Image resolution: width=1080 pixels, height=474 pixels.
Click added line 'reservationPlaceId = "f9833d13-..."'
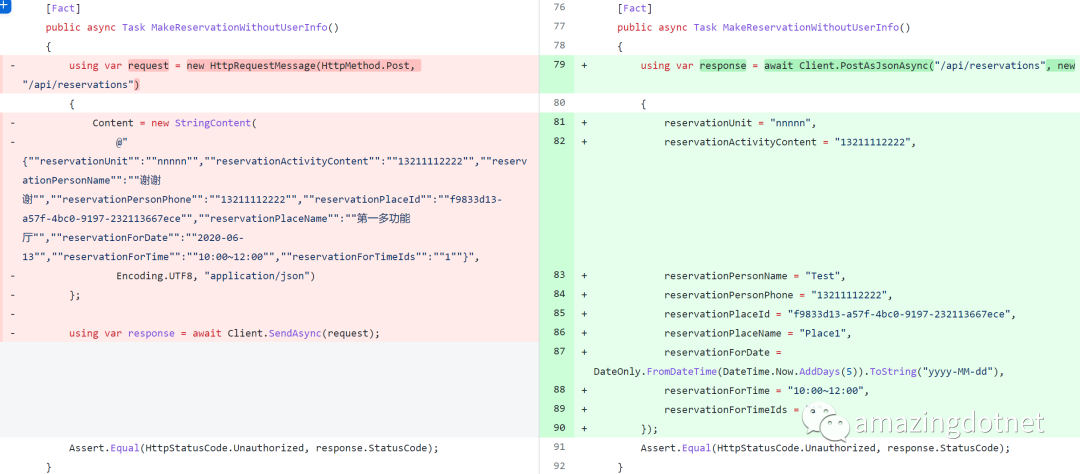(x=840, y=314)
